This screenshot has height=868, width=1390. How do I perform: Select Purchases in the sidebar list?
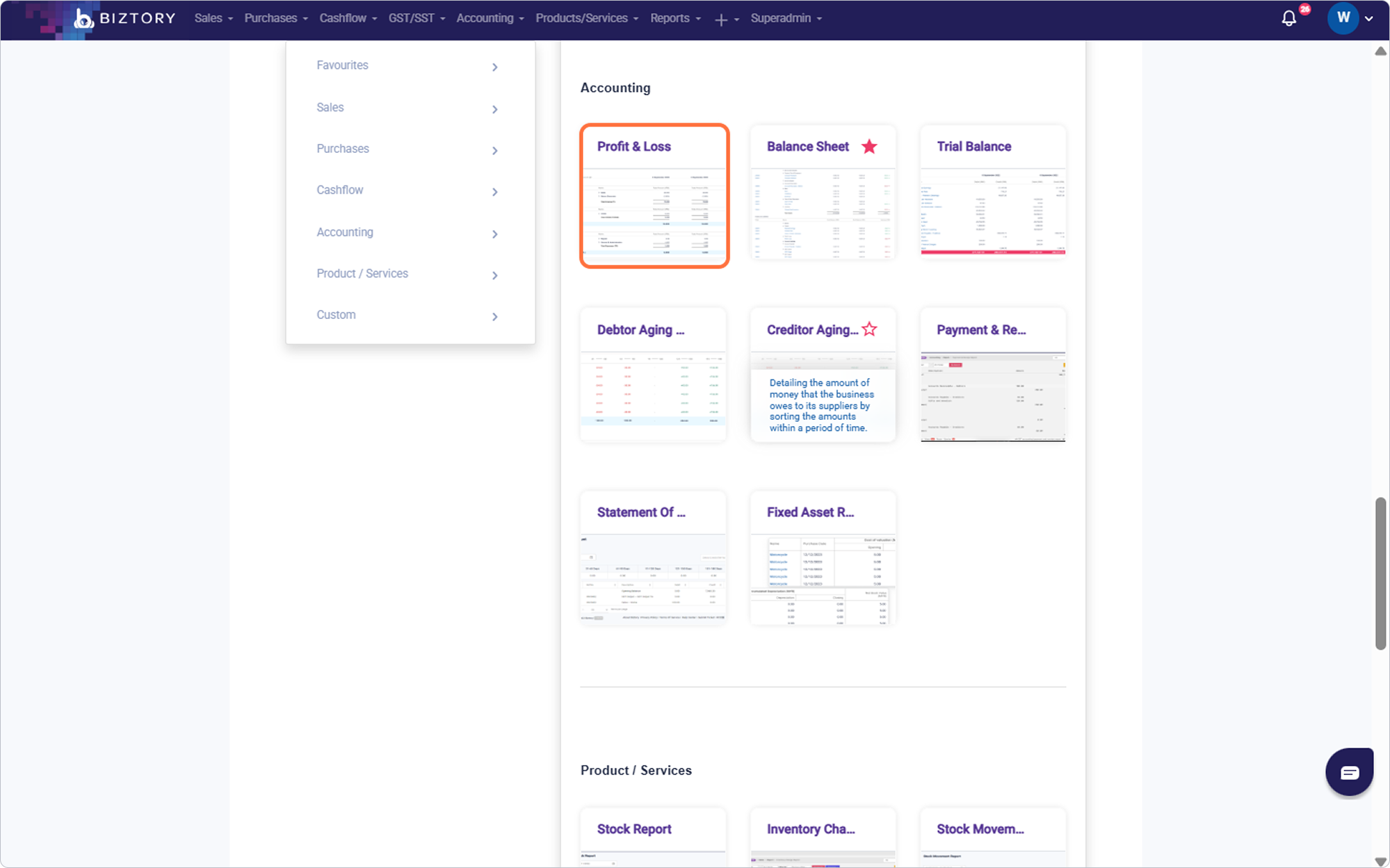point(343,149)
